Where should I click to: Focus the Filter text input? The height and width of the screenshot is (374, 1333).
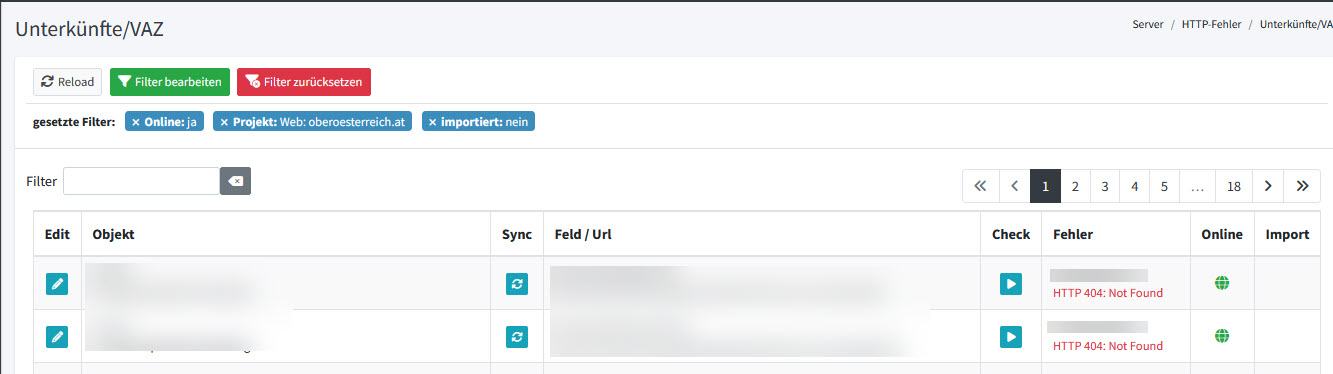(x=142, y=181)
